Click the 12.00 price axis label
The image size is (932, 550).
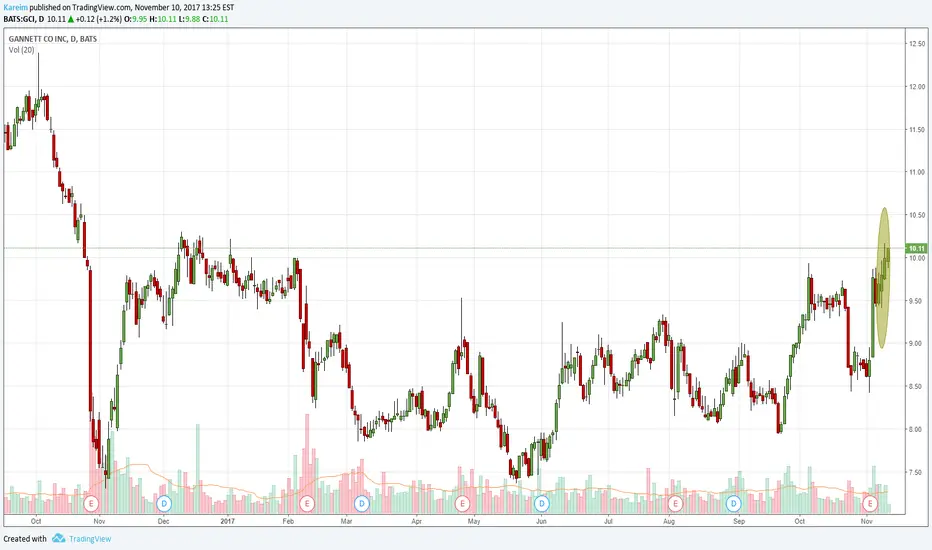[x=917, y=87]
